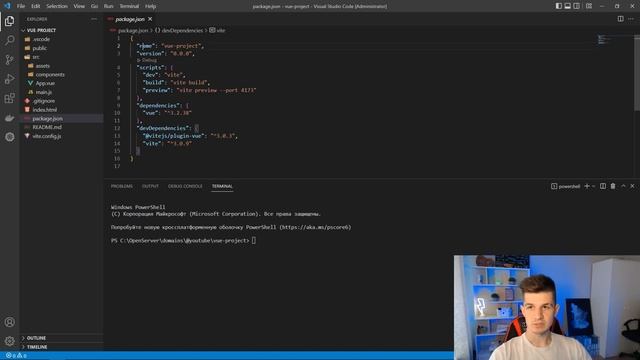This screenshot has width=640, height=360.
Task: Close the package.json editor tab
Action: 150,19
